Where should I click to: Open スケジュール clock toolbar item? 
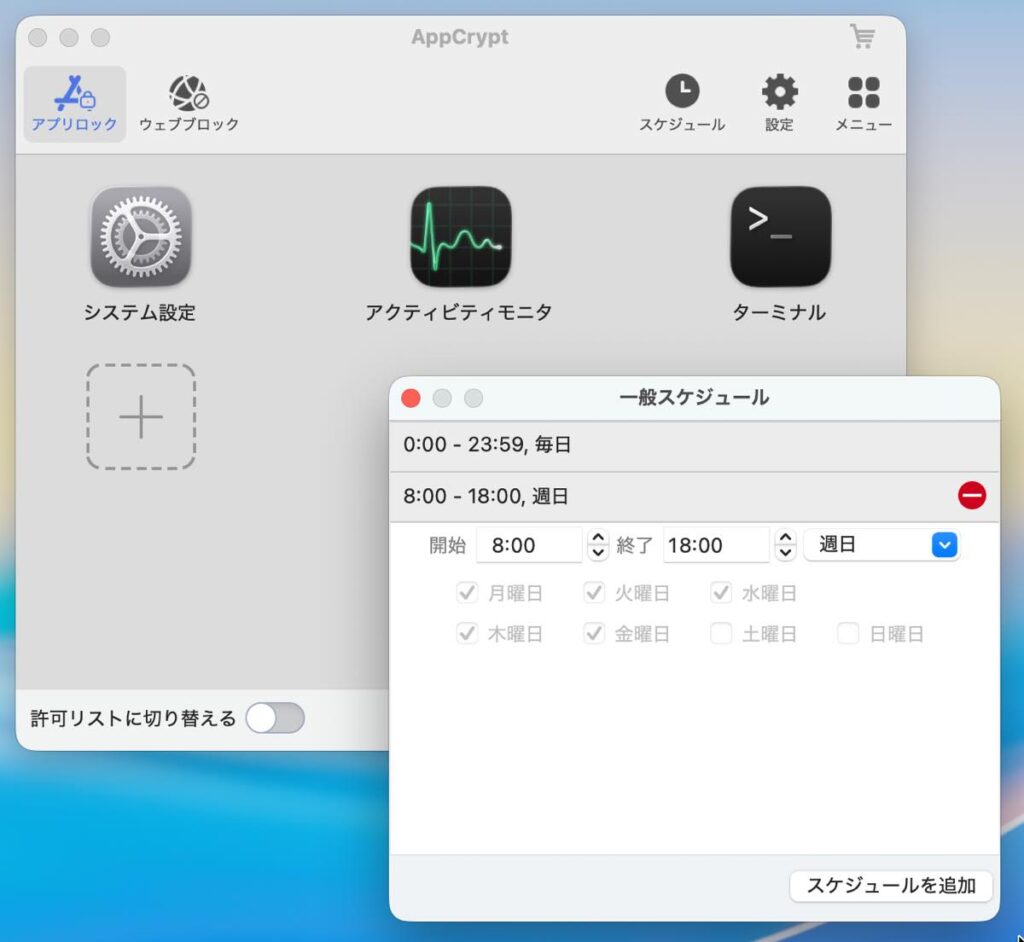(x=682, y=104)
